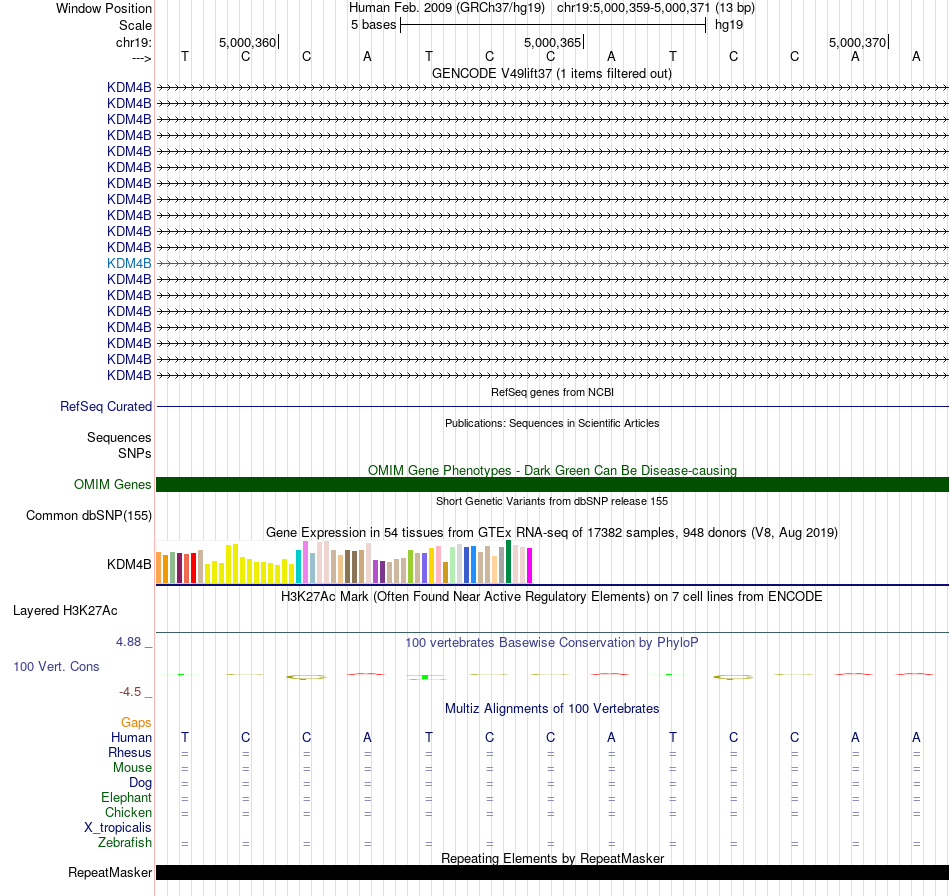Screen dimensions: 950x896
Task: Click the 5,000,365 position marker
Action: click(x=553, y=42)
